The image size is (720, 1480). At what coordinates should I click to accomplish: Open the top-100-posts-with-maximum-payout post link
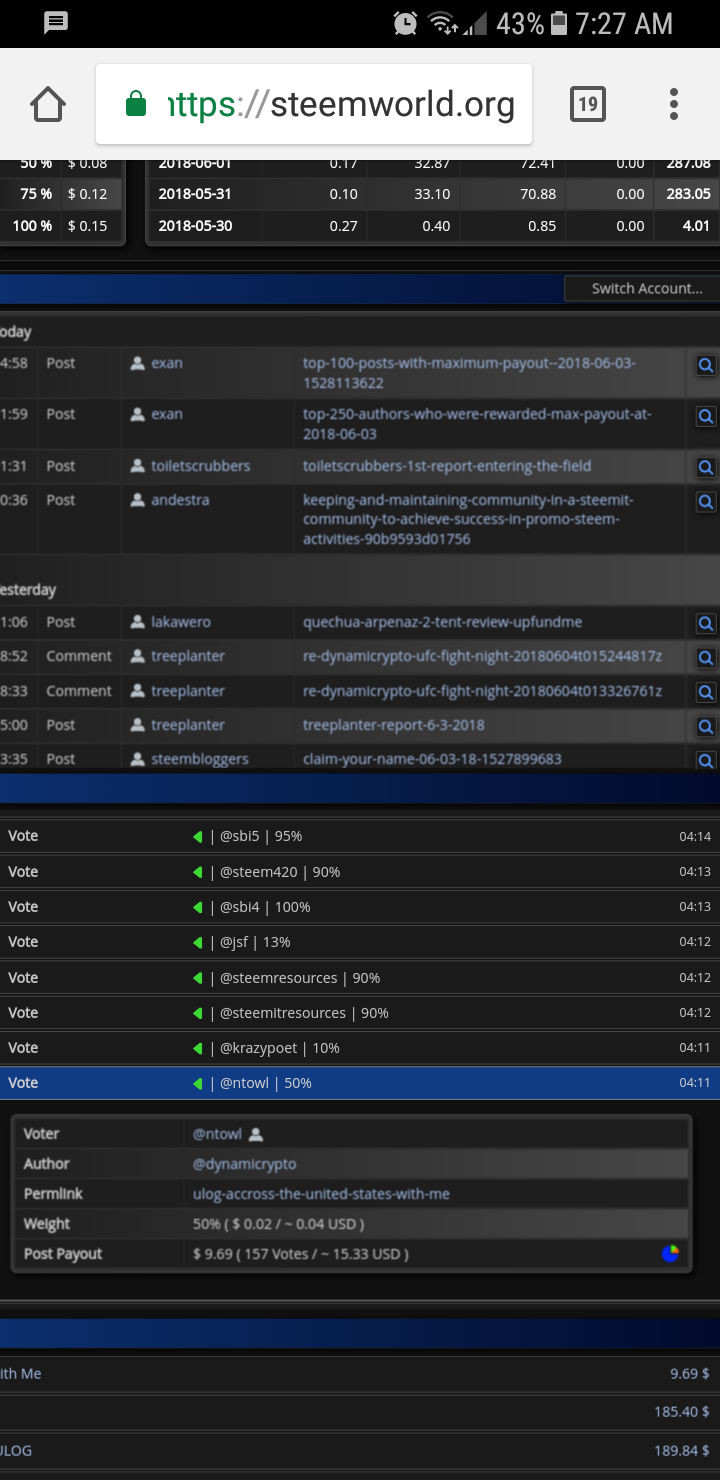pos(470,373)
